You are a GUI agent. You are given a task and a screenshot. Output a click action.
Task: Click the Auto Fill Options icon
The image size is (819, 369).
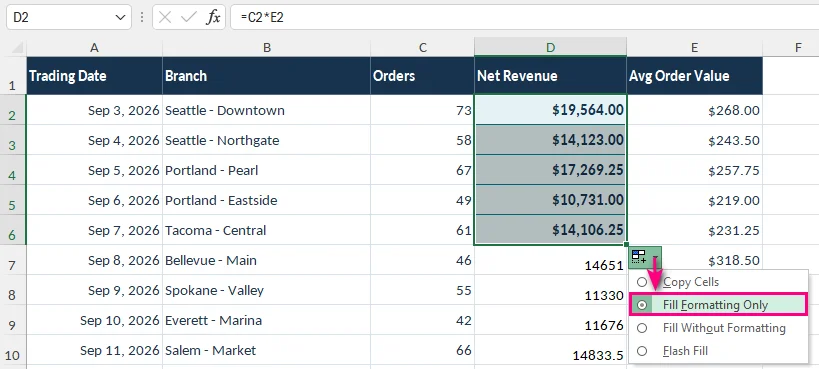pos(645,257)
